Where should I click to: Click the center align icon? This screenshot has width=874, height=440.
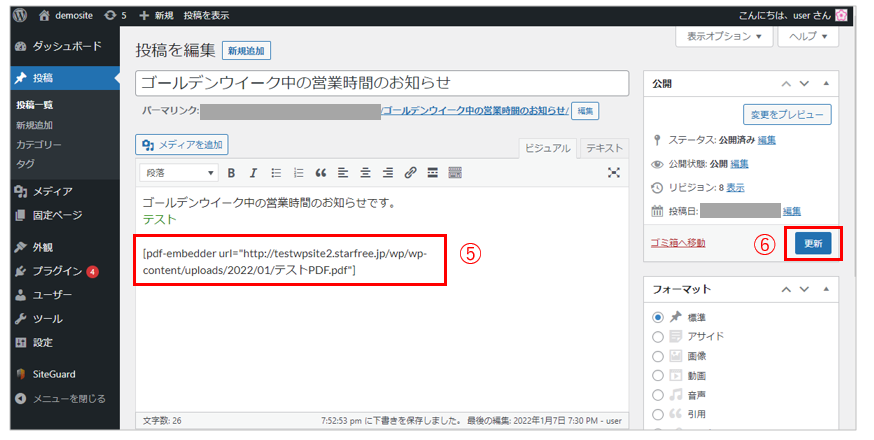click(x=365, y=172)
